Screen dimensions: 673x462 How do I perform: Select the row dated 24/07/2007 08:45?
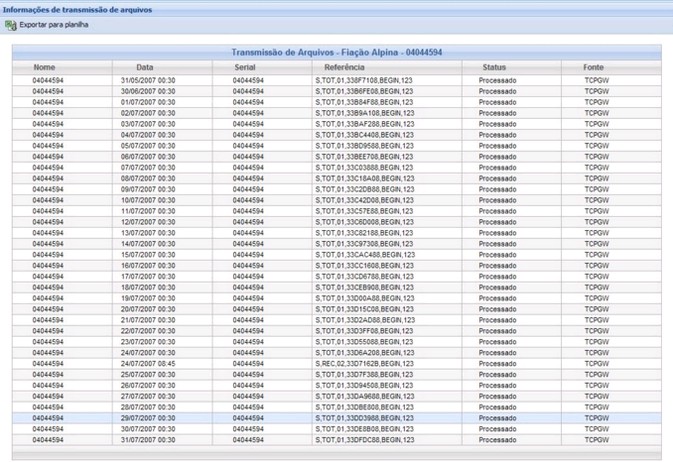(x=147, y=363)
